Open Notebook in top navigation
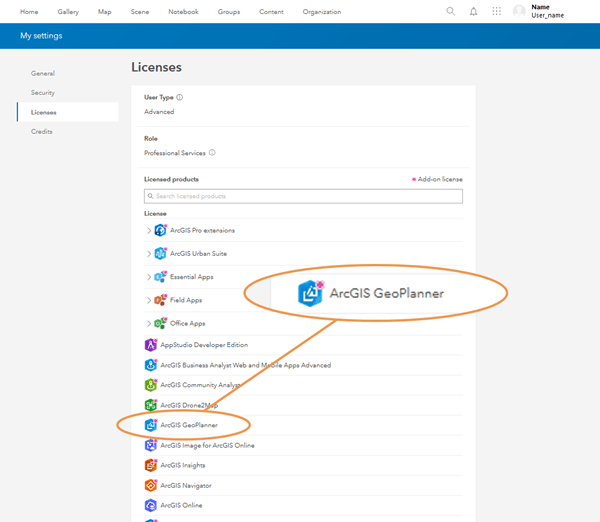The image size is (600, 522). point(183,12)
